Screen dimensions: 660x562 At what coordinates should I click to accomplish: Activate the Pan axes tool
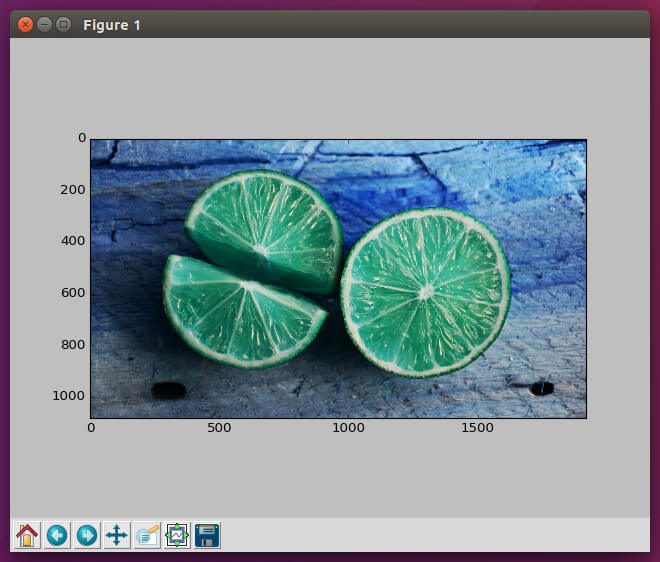(117, 535)
